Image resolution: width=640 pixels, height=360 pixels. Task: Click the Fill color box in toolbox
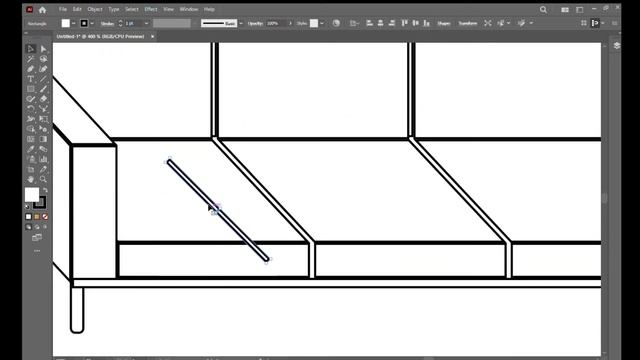tap(32, 195)
